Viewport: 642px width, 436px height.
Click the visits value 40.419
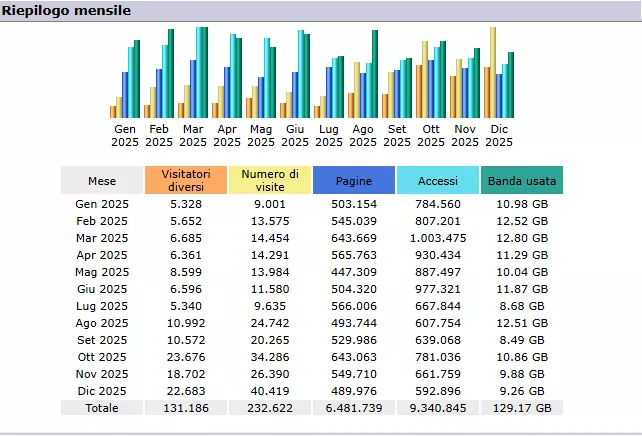pos(270,391)
